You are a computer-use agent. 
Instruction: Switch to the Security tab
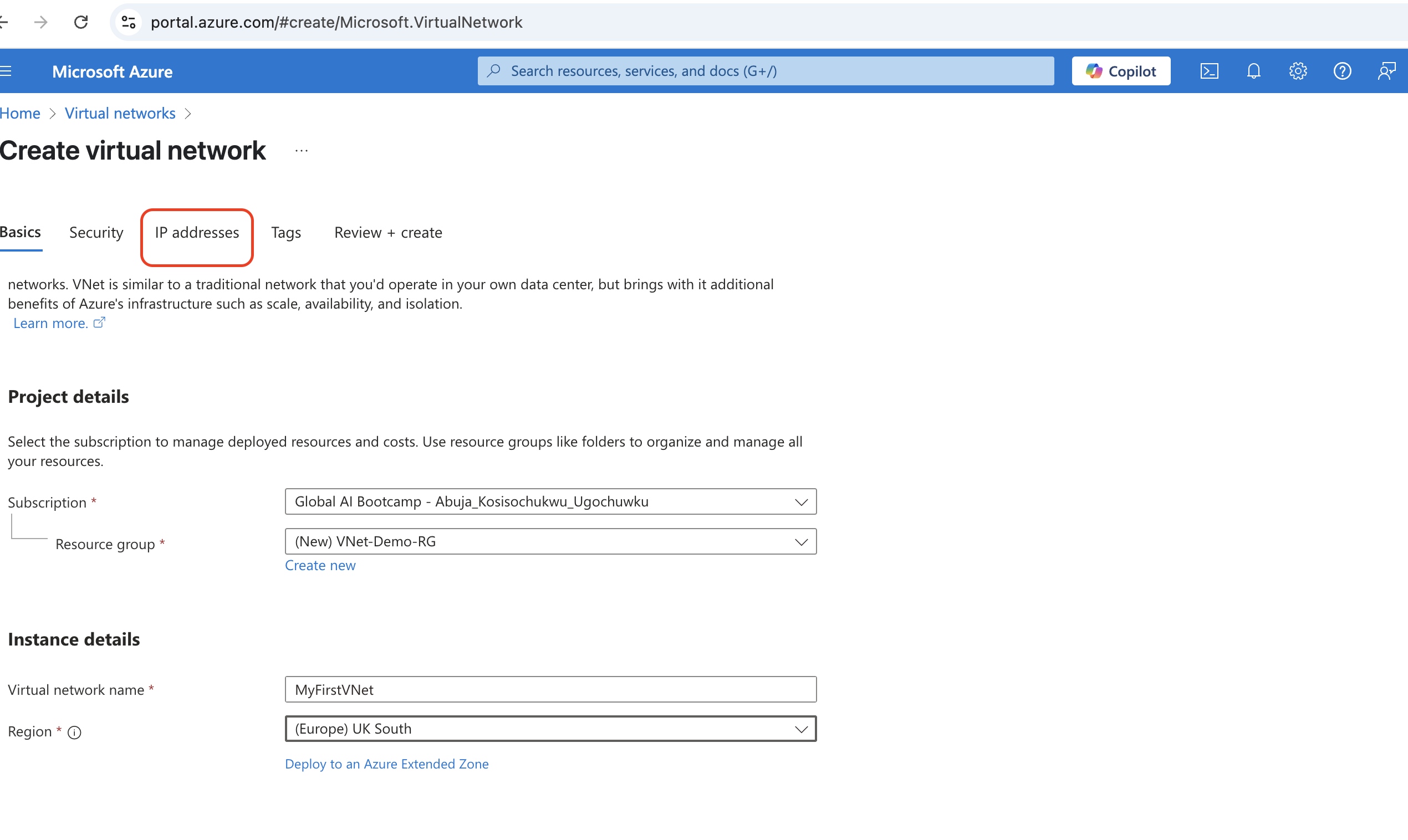96,232
